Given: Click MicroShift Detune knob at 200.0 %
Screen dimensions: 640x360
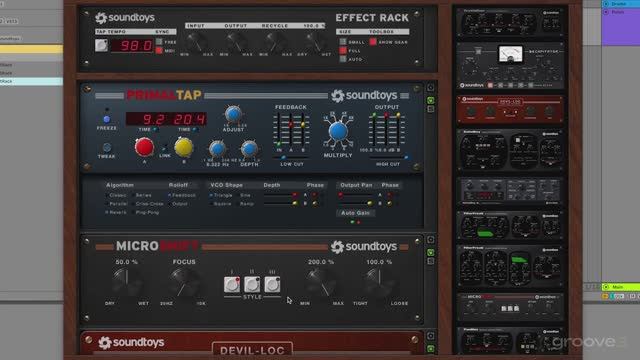Looking at the screenshot, I should click(322, 281).
